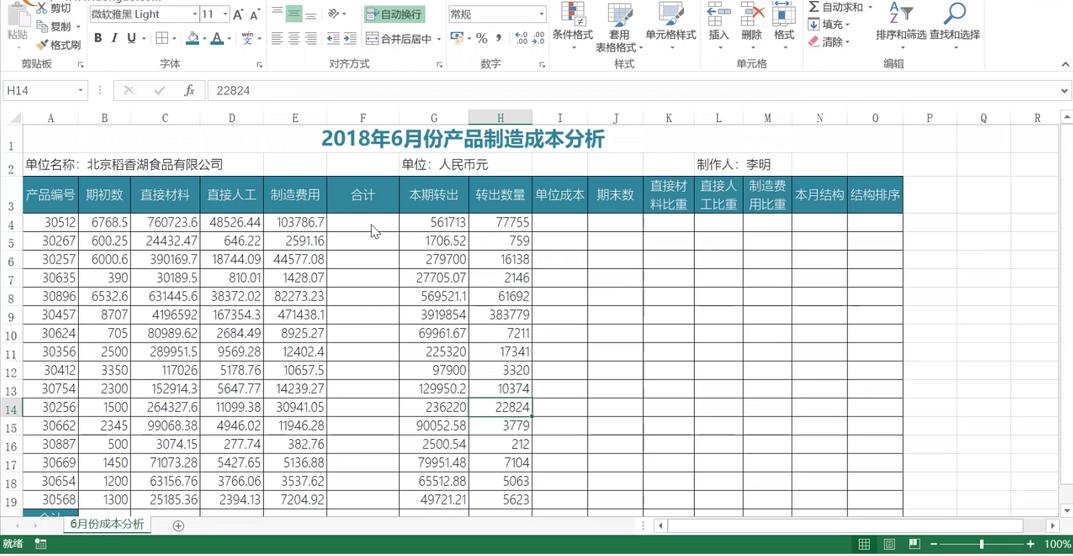
Task: Click the 合计 header cell
Action: coord(363,194)
